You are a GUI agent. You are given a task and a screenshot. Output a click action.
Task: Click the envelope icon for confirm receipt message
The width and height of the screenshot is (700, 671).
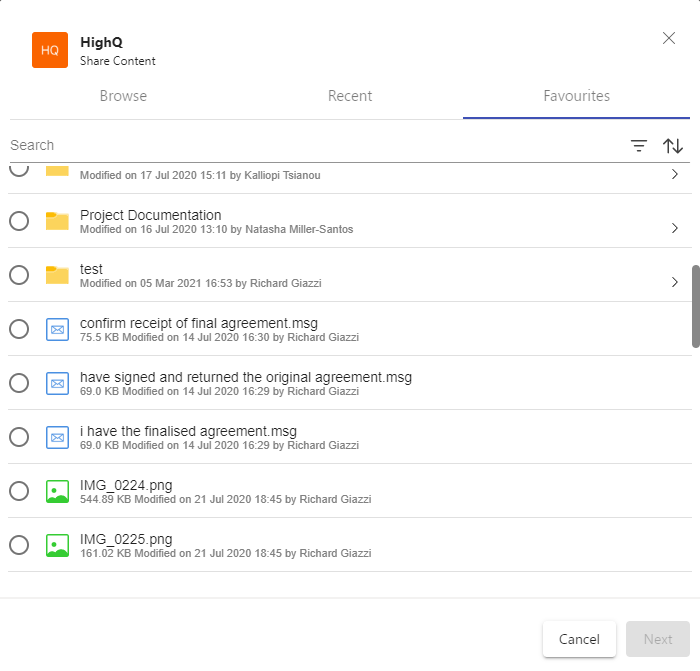point(57,329)
